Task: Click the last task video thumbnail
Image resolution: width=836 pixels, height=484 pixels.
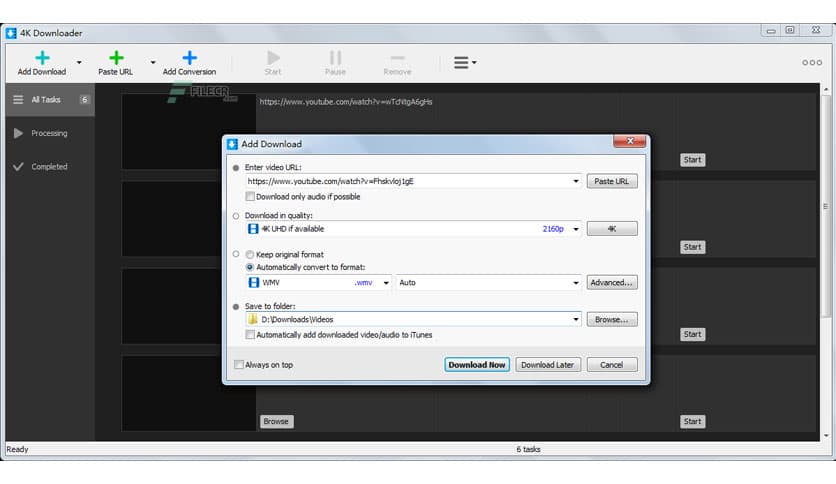Action: pos(188,393)
